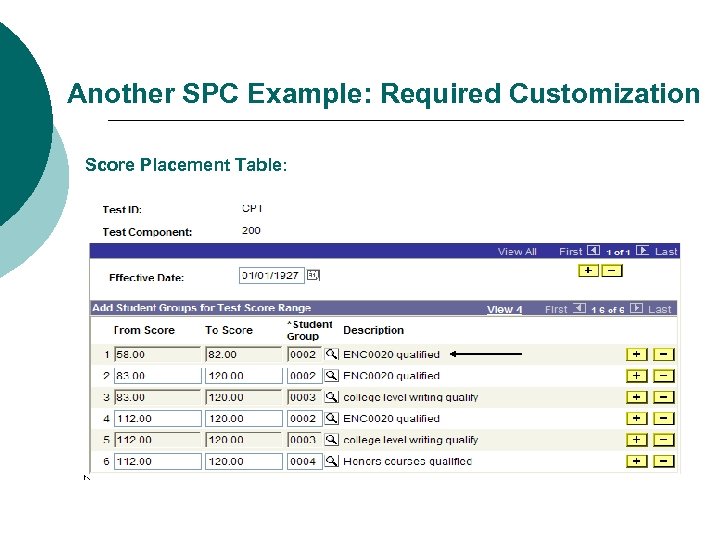Click lookup magnifier for row 6 Honors courses
Image resolution: width=720 pixels, height=540 pixels.
[332, 461]
